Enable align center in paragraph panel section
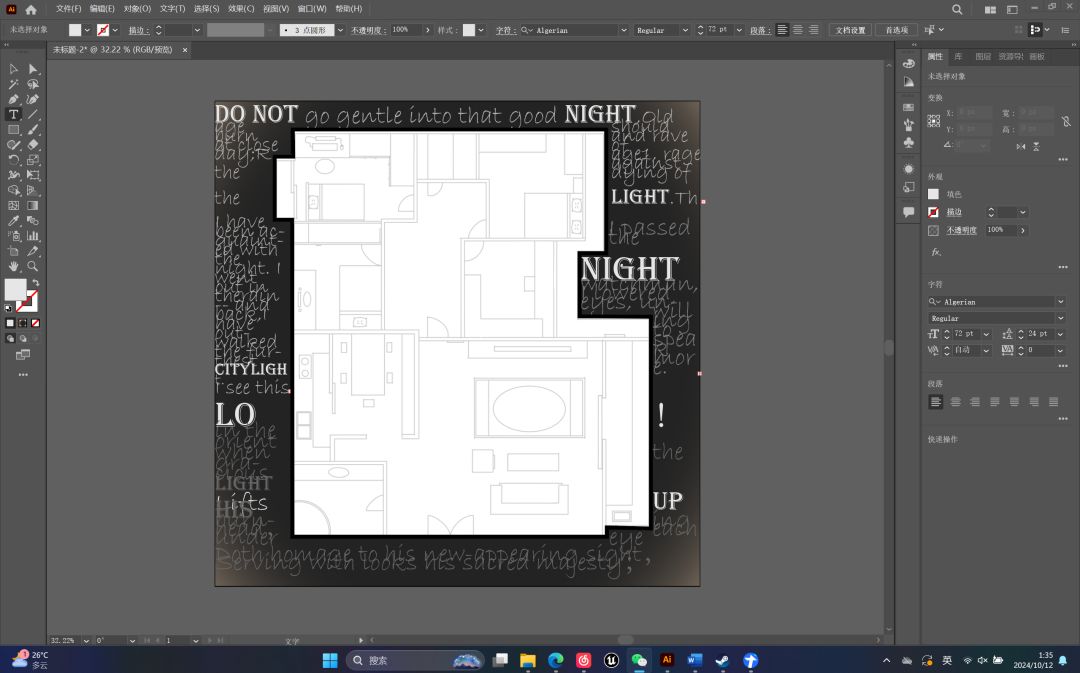This screenshot has height=673, width=1080. point(955,402)
